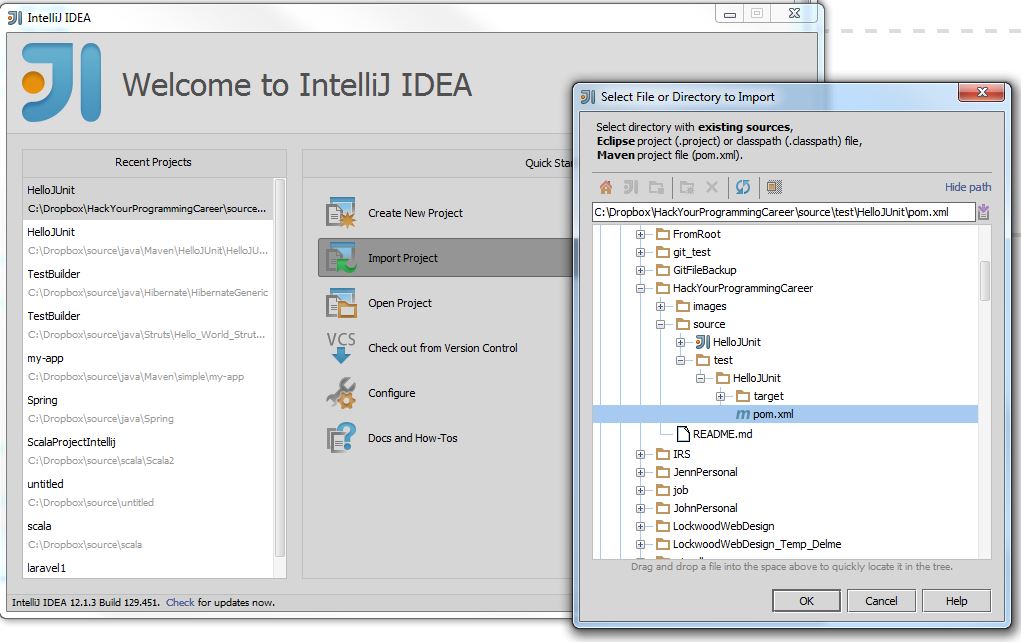
Task: Click the HelloJUnit IntelliJ project icon in tree
Action: coord(703,342)
